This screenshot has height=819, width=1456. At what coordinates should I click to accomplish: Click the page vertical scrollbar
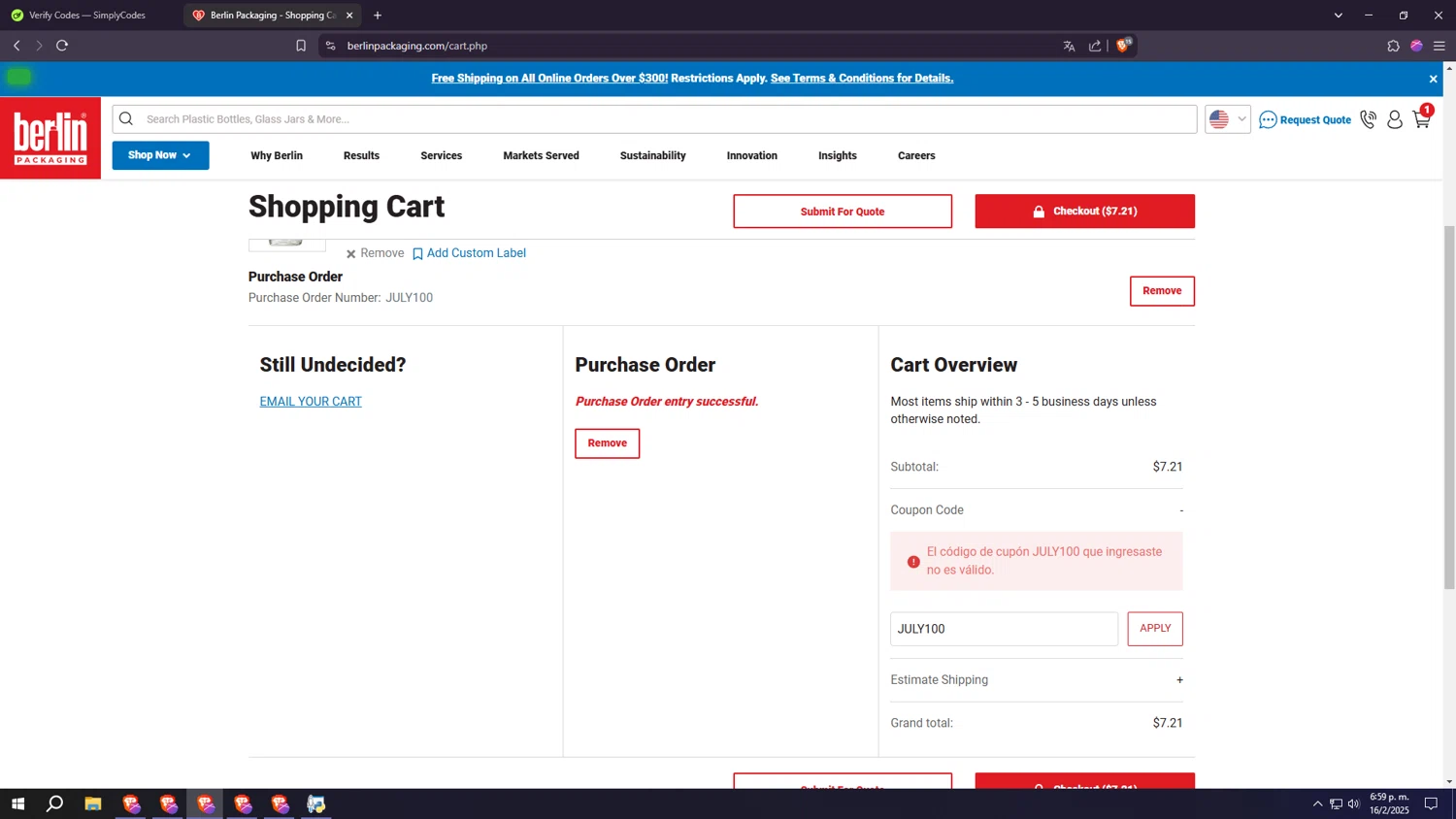pyautogui.click(x=1449, y=408)
